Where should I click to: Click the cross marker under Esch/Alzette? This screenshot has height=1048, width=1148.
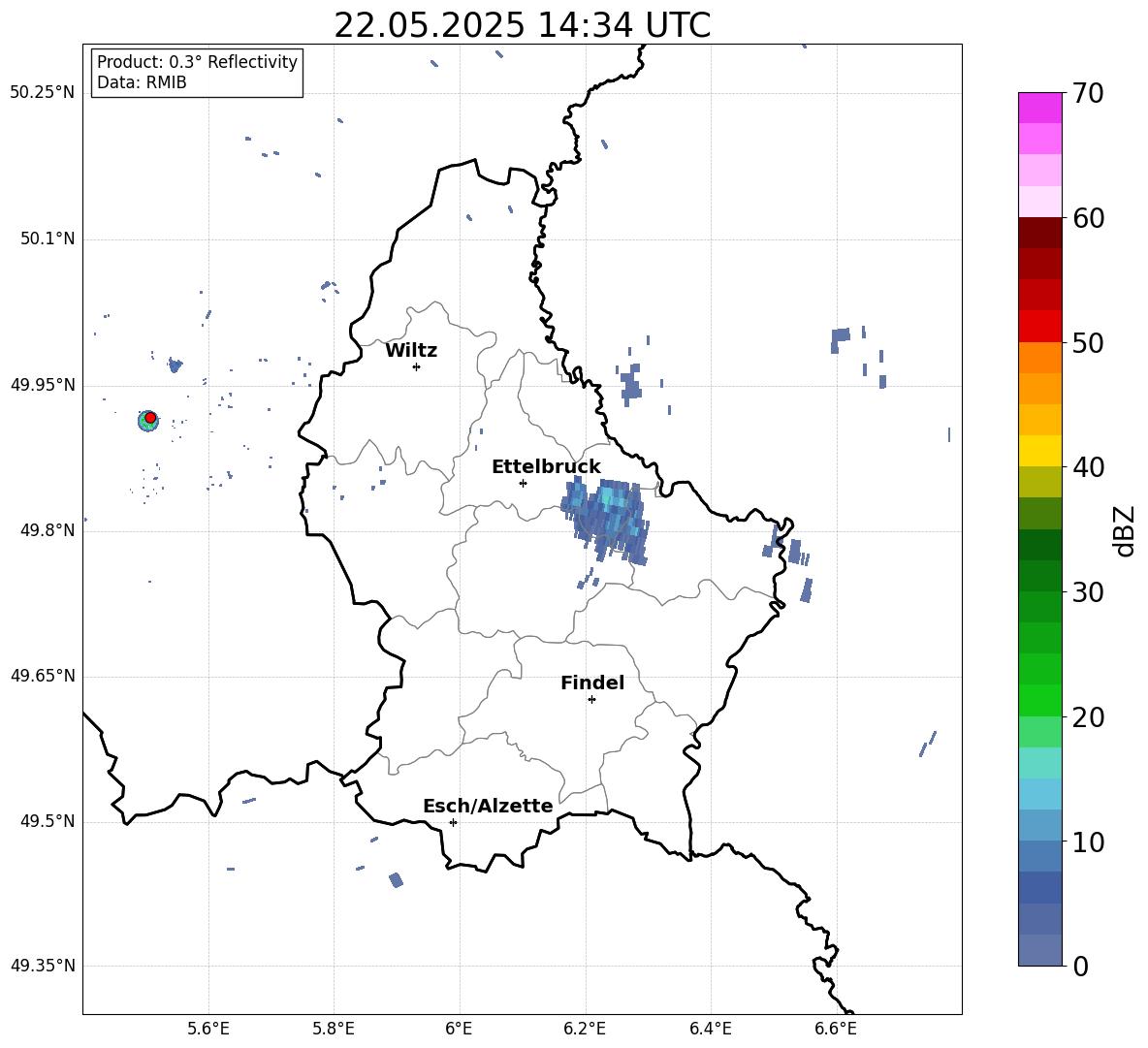point(453,822)
